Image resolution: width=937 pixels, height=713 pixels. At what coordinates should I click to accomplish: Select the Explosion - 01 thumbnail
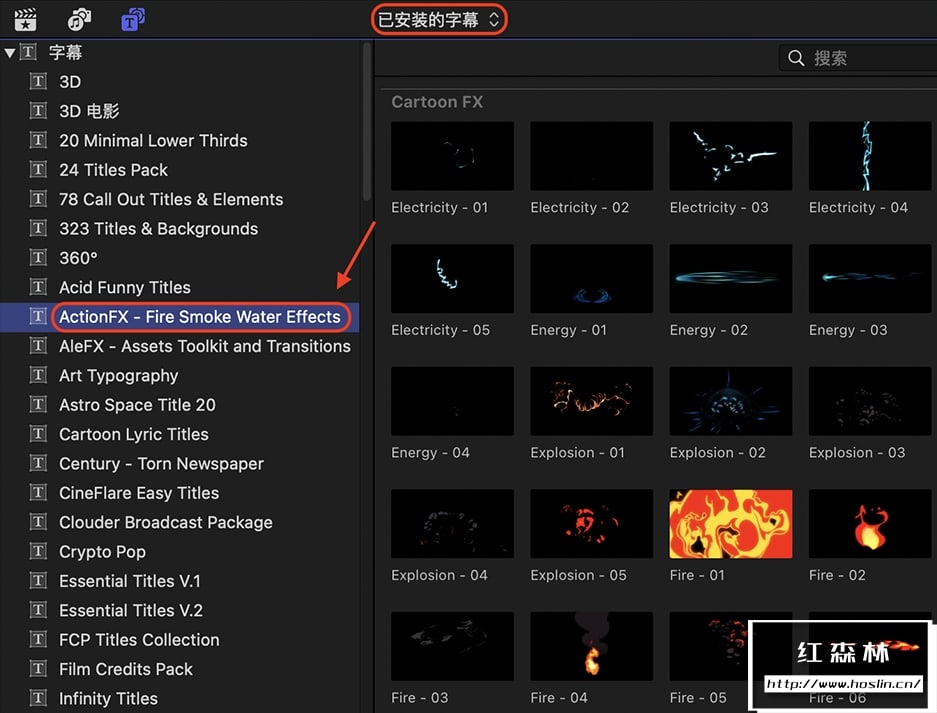click(x=592, y=401)
